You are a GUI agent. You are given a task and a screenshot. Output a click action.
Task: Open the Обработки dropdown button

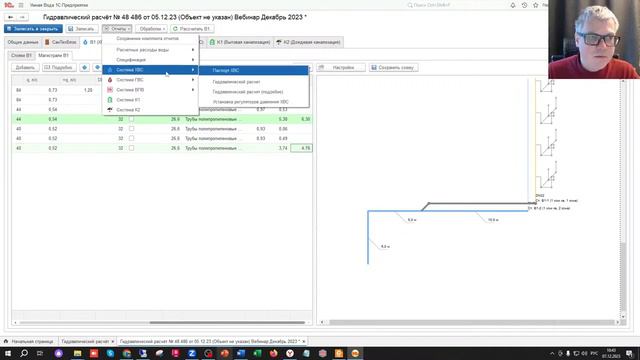pyautogui.click(x=151, y=29)
